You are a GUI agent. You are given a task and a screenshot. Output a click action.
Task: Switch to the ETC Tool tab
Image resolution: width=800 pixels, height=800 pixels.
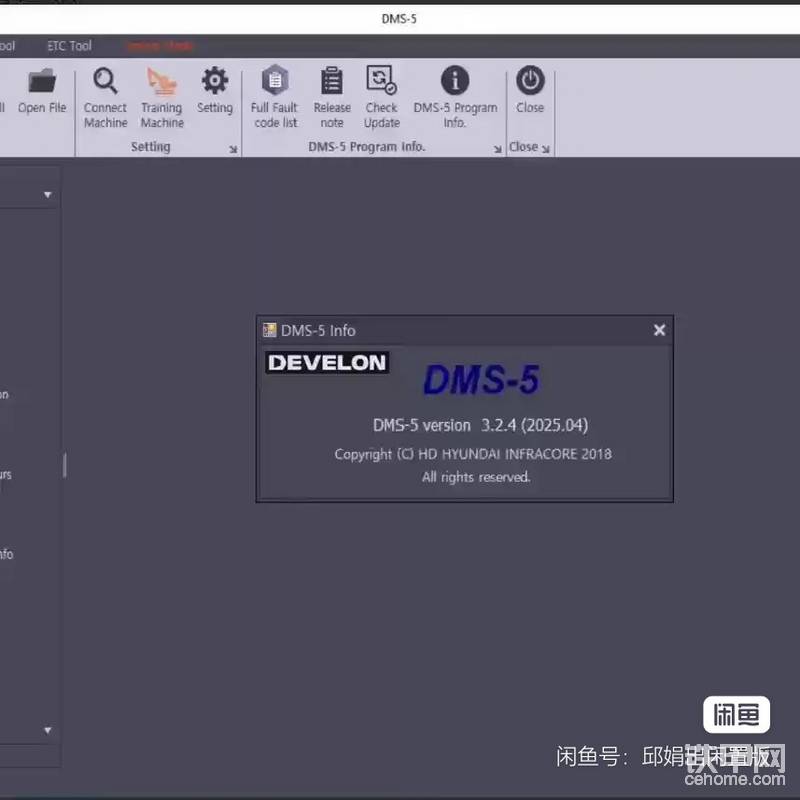tap(69, 46)
